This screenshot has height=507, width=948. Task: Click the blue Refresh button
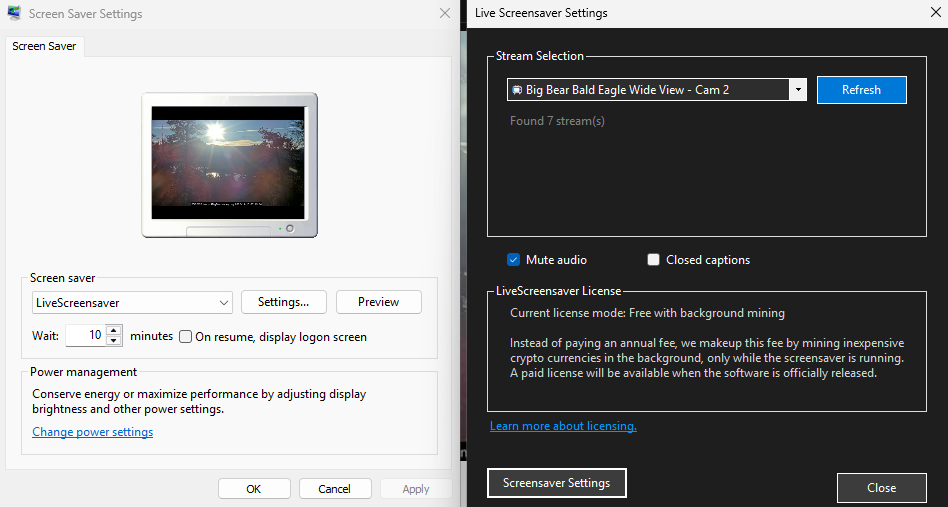(862, 90)
